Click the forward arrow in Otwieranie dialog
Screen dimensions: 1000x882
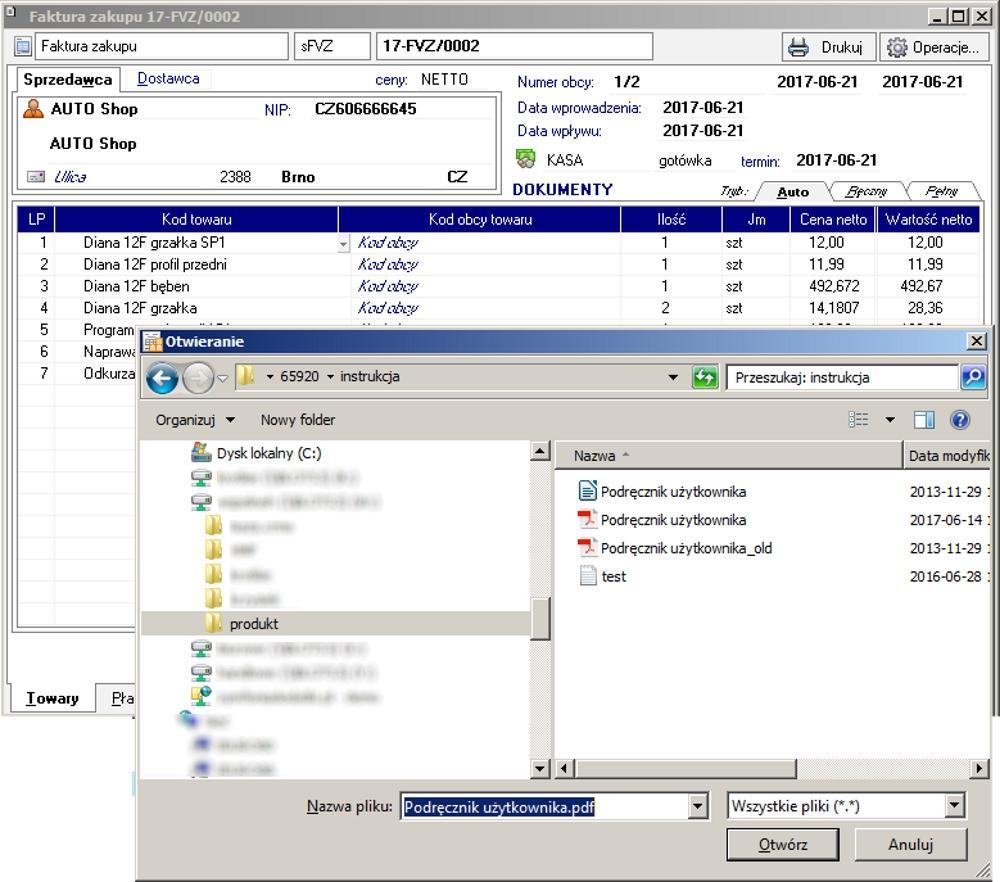coord(198,379)
